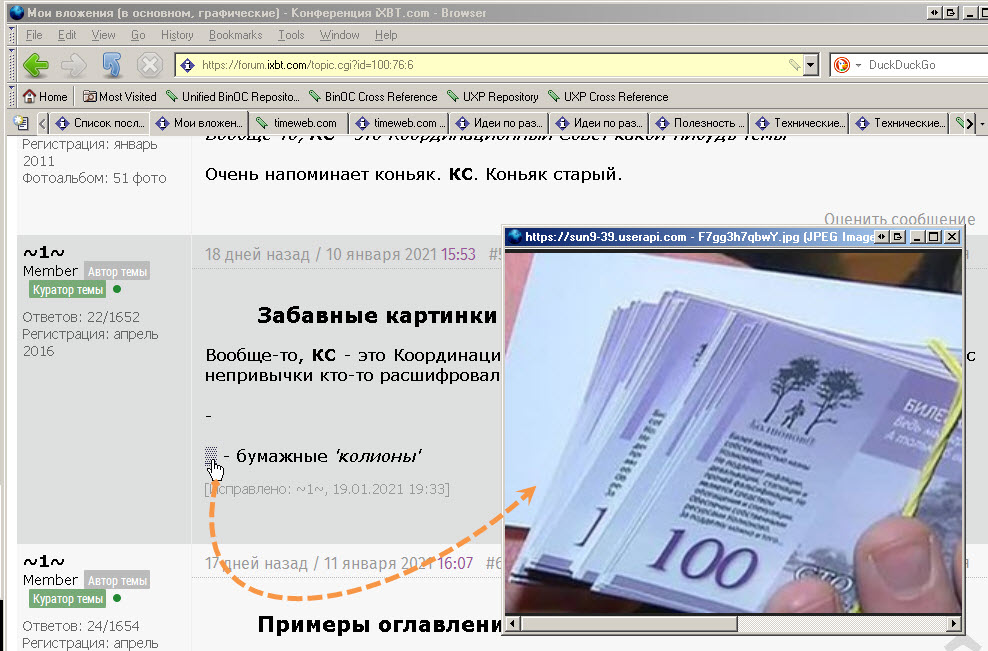
Task: Click the green Back arrow button
Action: click(35, 65)
